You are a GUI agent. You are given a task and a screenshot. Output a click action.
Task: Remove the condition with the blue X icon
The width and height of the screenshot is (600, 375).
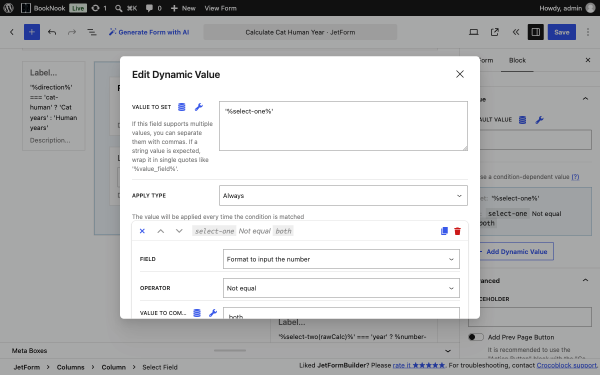point(142,231)
